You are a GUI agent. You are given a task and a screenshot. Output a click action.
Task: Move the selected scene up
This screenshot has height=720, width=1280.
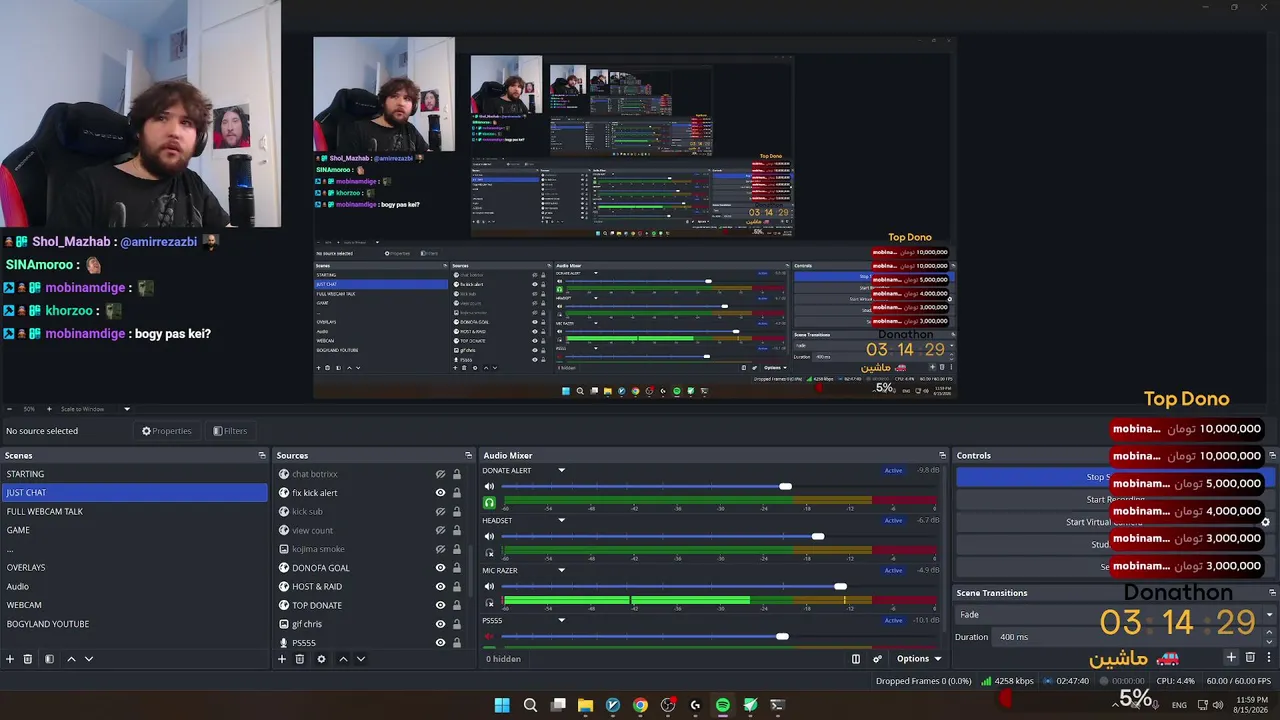[71, 659]
